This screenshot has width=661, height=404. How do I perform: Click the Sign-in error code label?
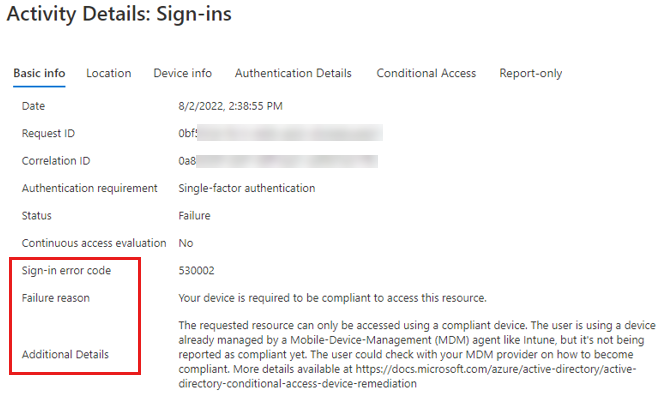click(x=66, y=271)
